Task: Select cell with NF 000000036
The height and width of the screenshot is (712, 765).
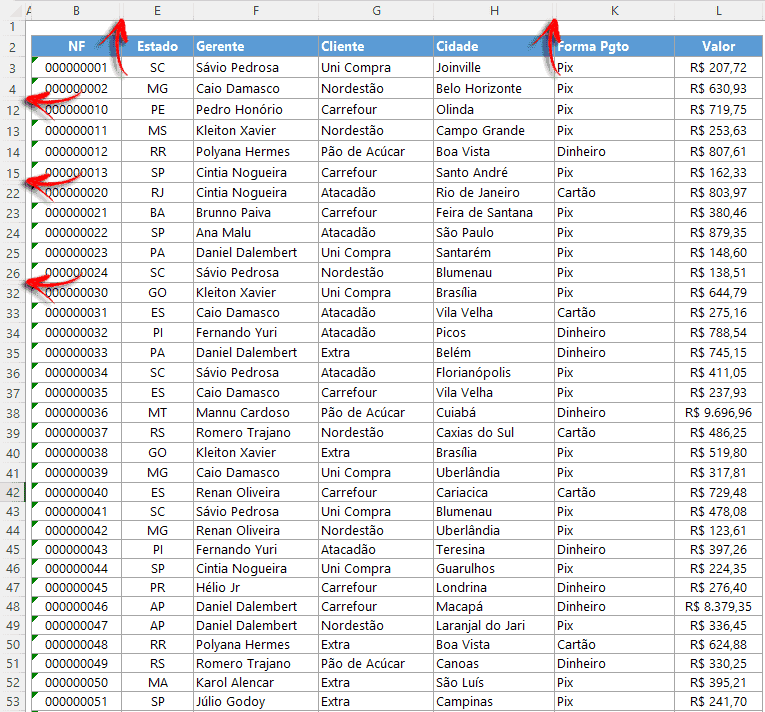Action: [77, 412]
